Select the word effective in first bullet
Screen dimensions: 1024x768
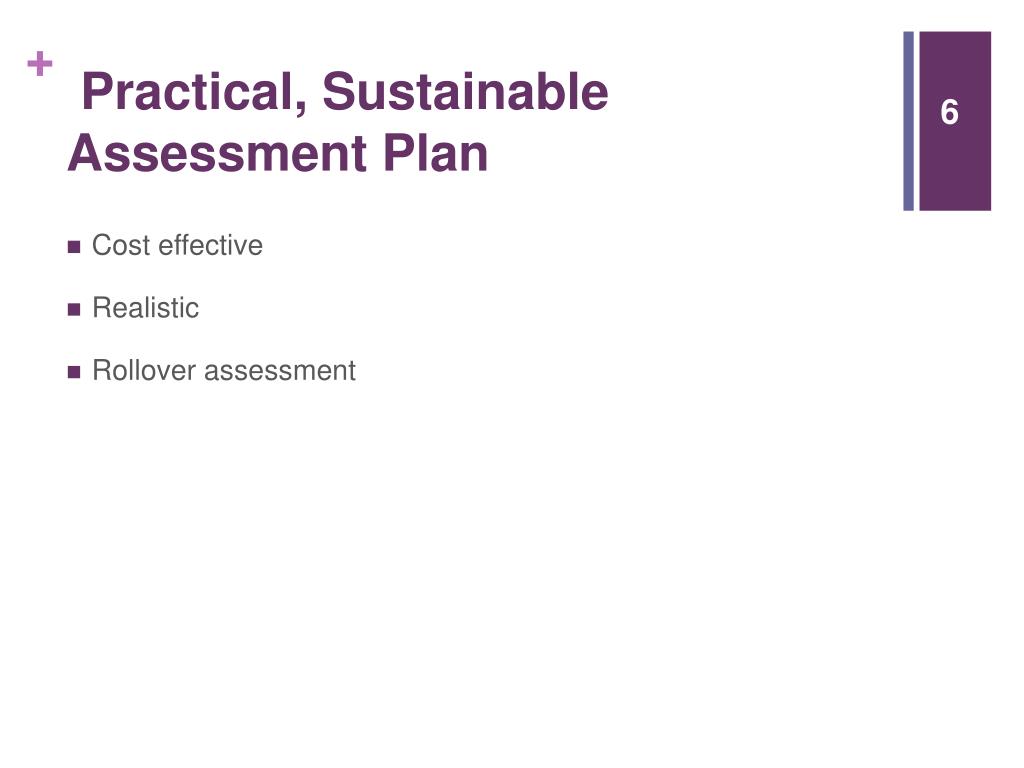[210, 246]
